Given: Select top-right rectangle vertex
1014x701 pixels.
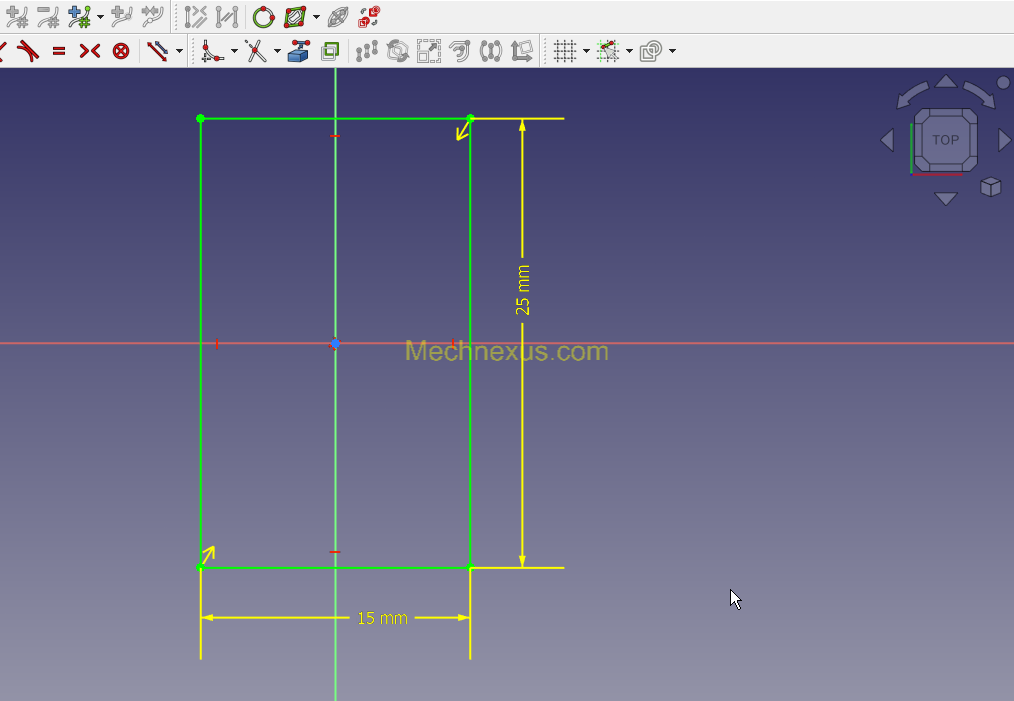Looking at the screenshot, I should point(470,118).
